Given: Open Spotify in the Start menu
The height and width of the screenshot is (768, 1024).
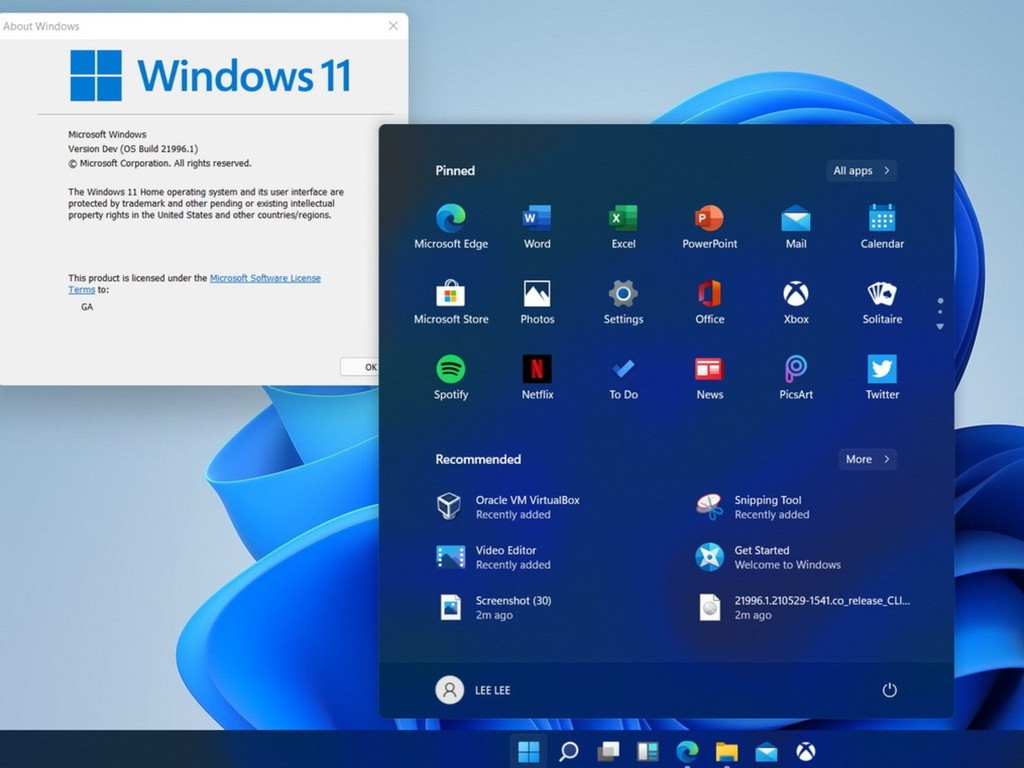Looking at the screenshot, I should (451, 377).
